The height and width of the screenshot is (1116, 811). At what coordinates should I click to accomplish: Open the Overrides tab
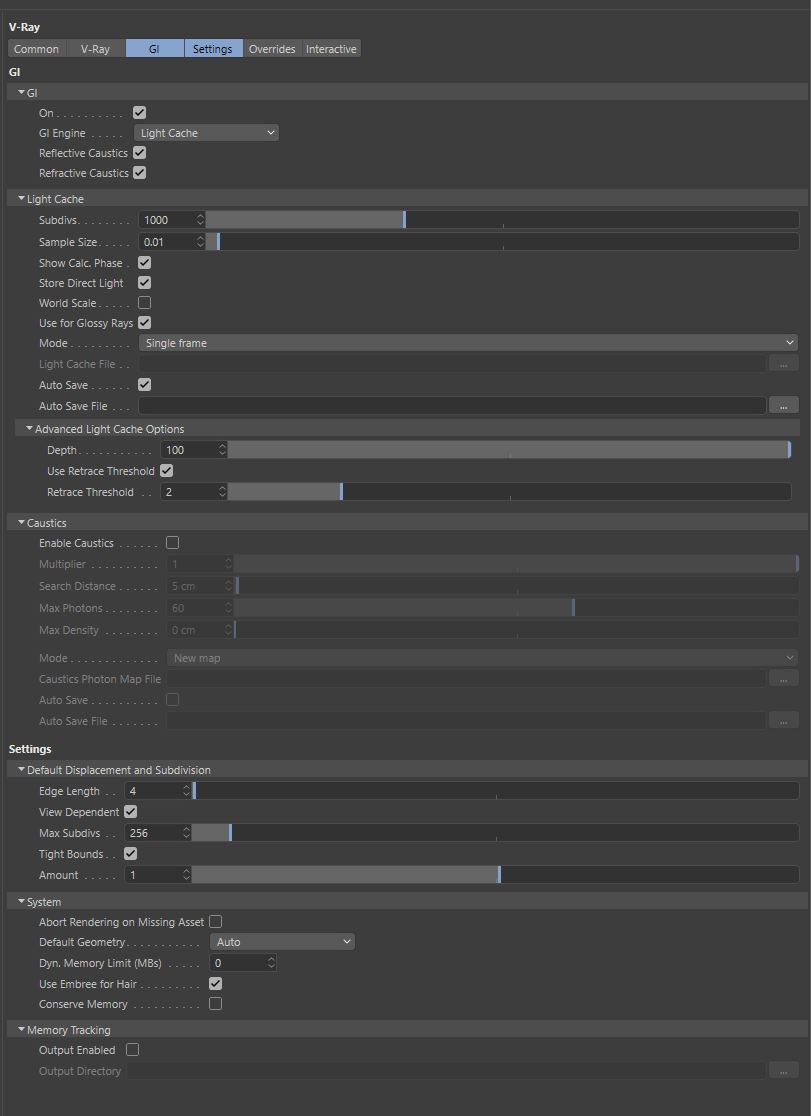point(272,49)
